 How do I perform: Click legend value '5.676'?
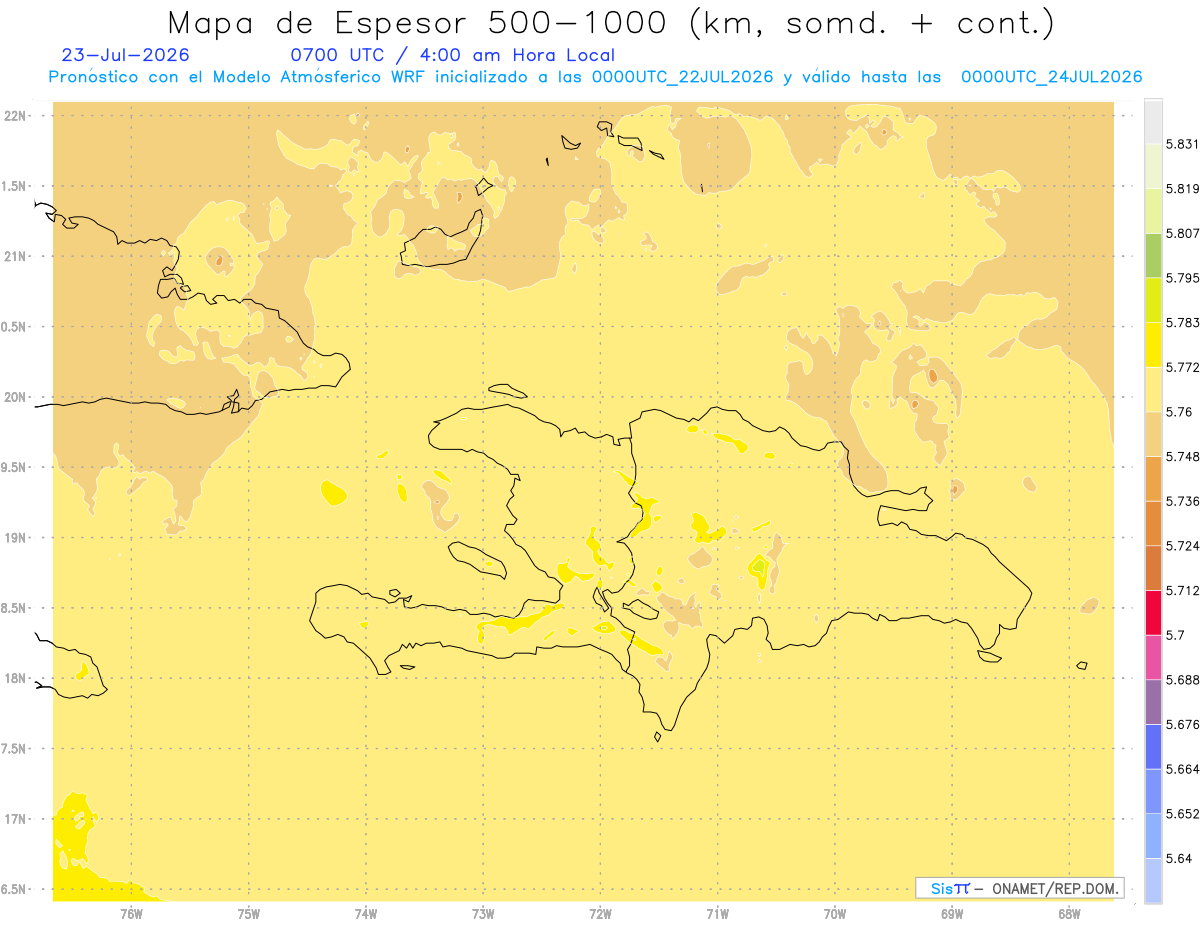tap(1183, 725)
